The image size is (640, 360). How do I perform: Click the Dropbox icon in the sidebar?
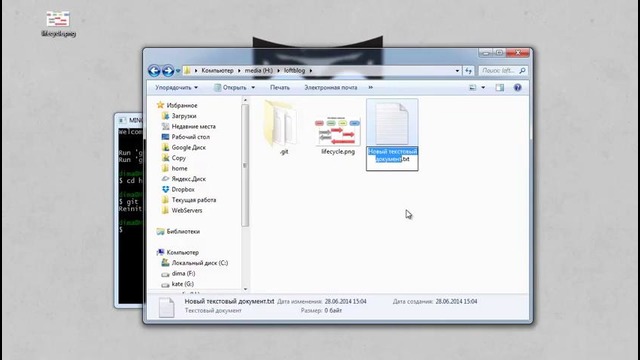[165, 189]
